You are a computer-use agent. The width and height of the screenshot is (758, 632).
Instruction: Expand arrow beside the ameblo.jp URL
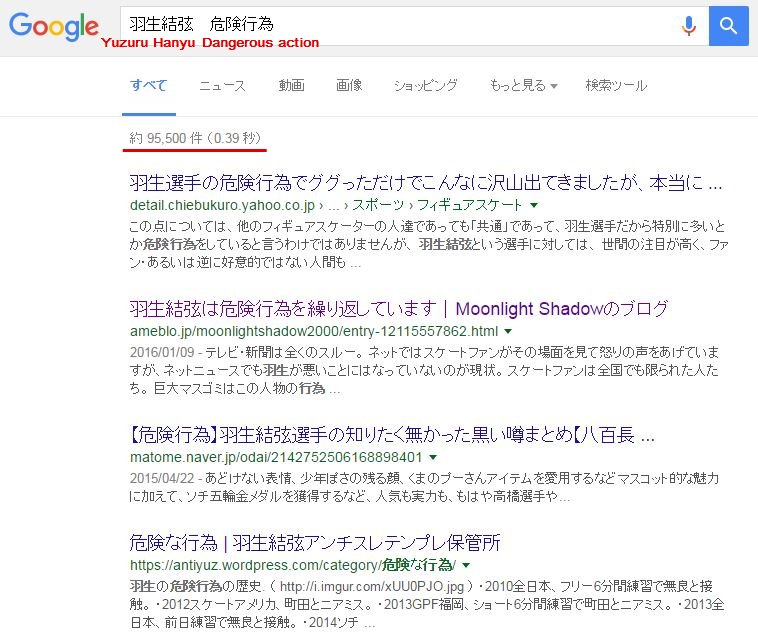pos(508,331)
